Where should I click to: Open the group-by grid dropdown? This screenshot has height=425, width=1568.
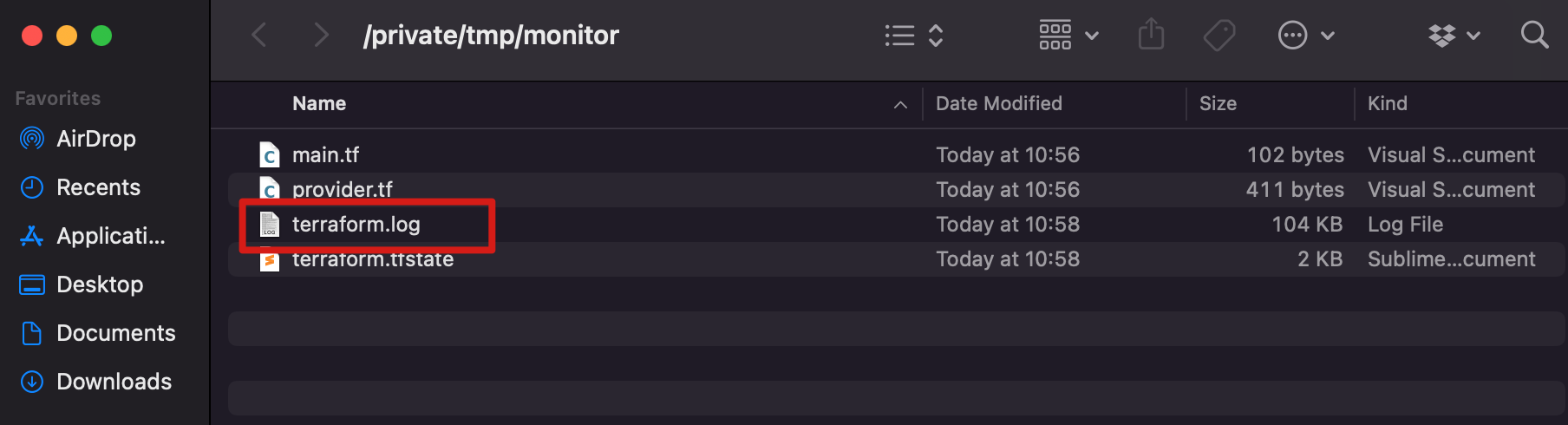1068,36
